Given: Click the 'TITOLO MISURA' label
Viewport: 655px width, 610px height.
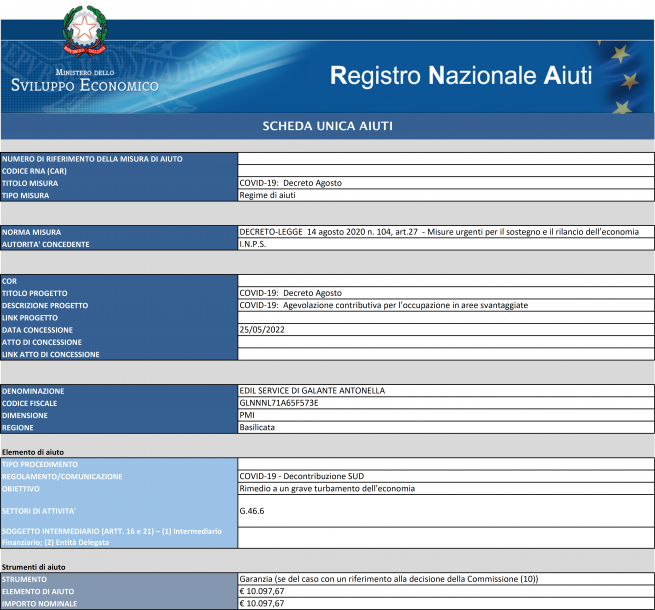Looking at the screenshot, I should [x=30, y=183].
